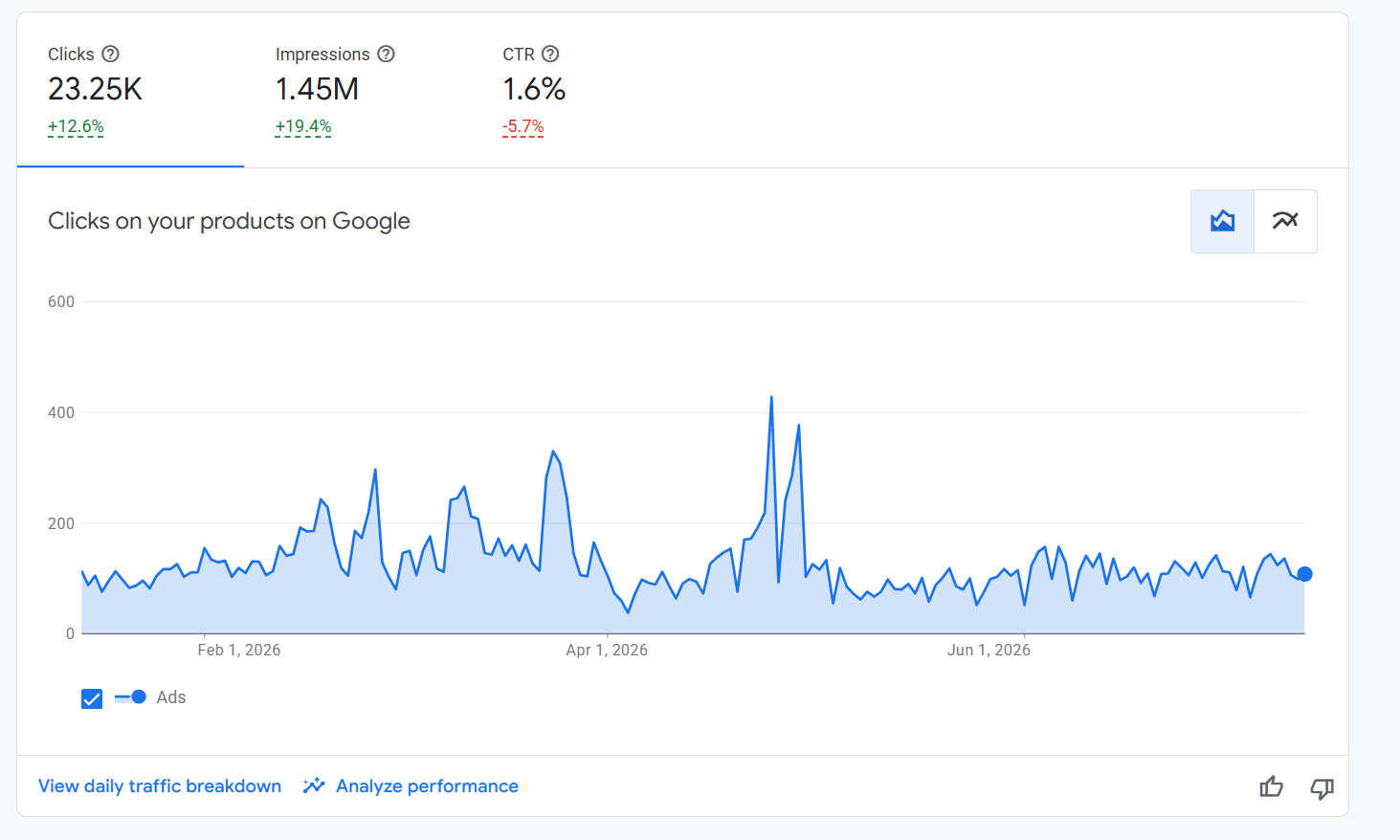Click the sparkle icon beside Analyze performance

coord(314,785)
